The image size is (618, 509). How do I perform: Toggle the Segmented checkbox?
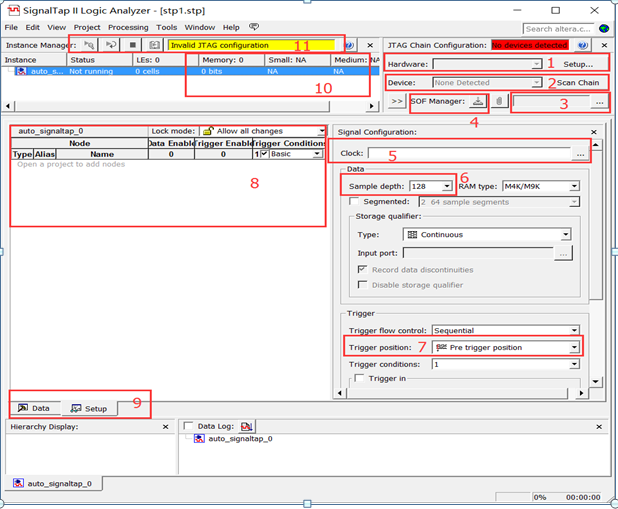[354, 201]
